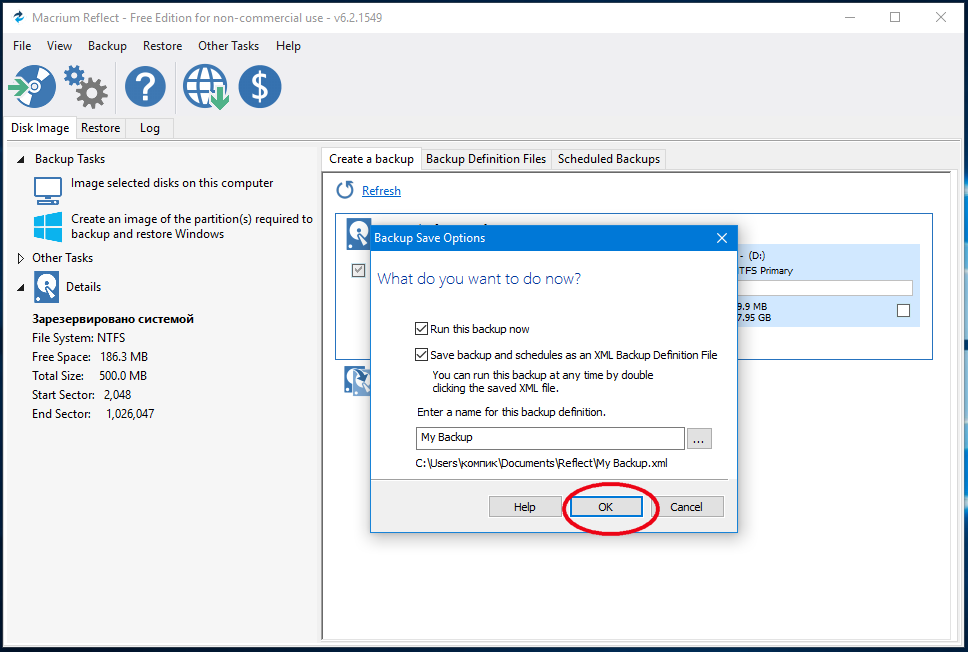Open the Other Tasks menu
Image resolution: width=968 pixels, height=652 pixels.
coord(228,46)
